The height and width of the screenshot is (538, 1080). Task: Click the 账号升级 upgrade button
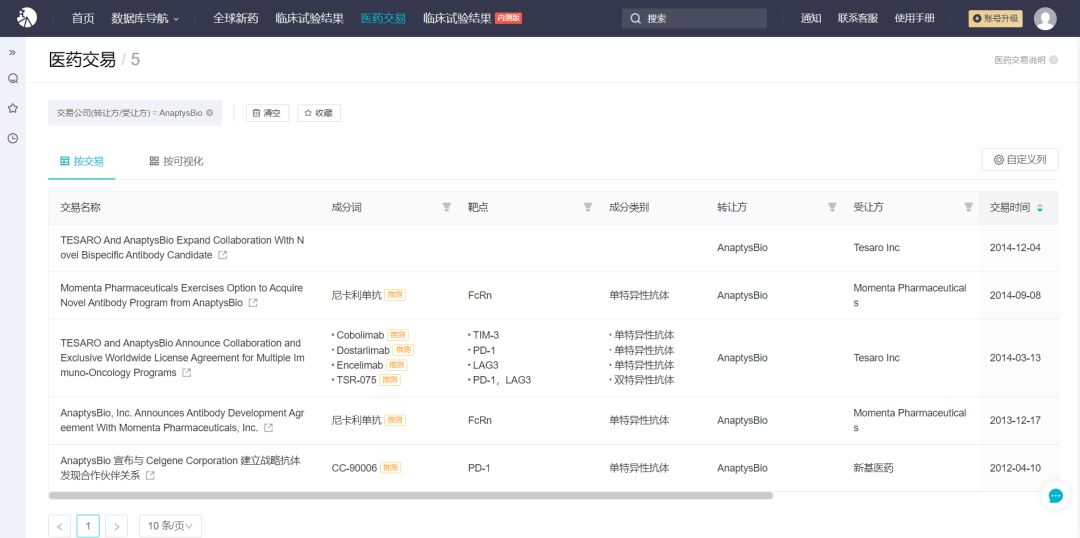click(x=995, y=19)
